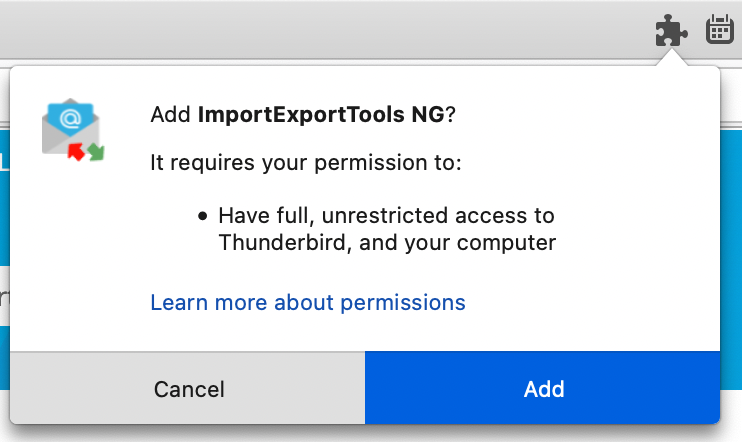Confirm installation with the Add button
The width and height of the screenshot is (742, 442).
tap(542, 388)
